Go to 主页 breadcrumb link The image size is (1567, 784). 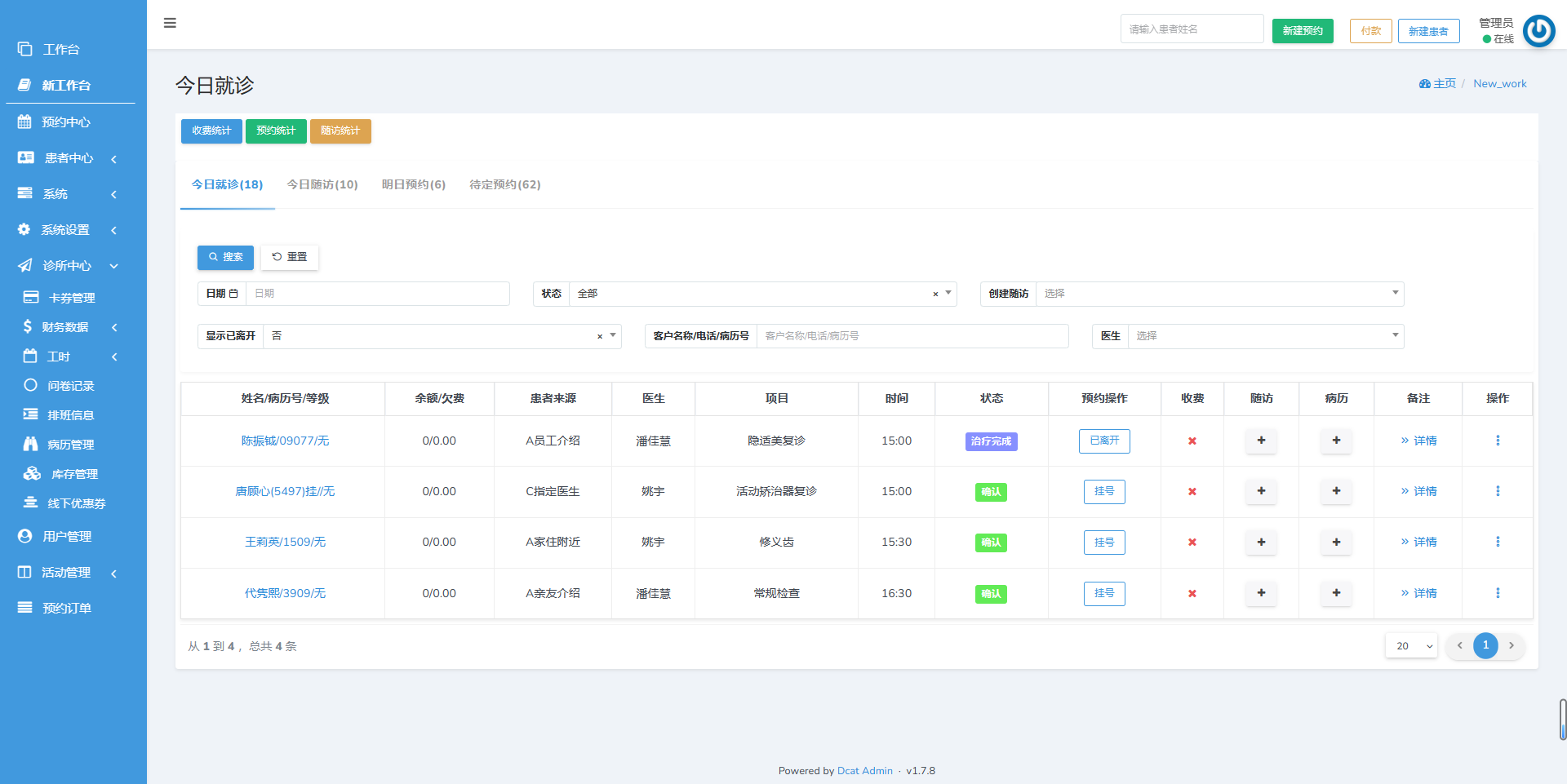pos(1438,83)
